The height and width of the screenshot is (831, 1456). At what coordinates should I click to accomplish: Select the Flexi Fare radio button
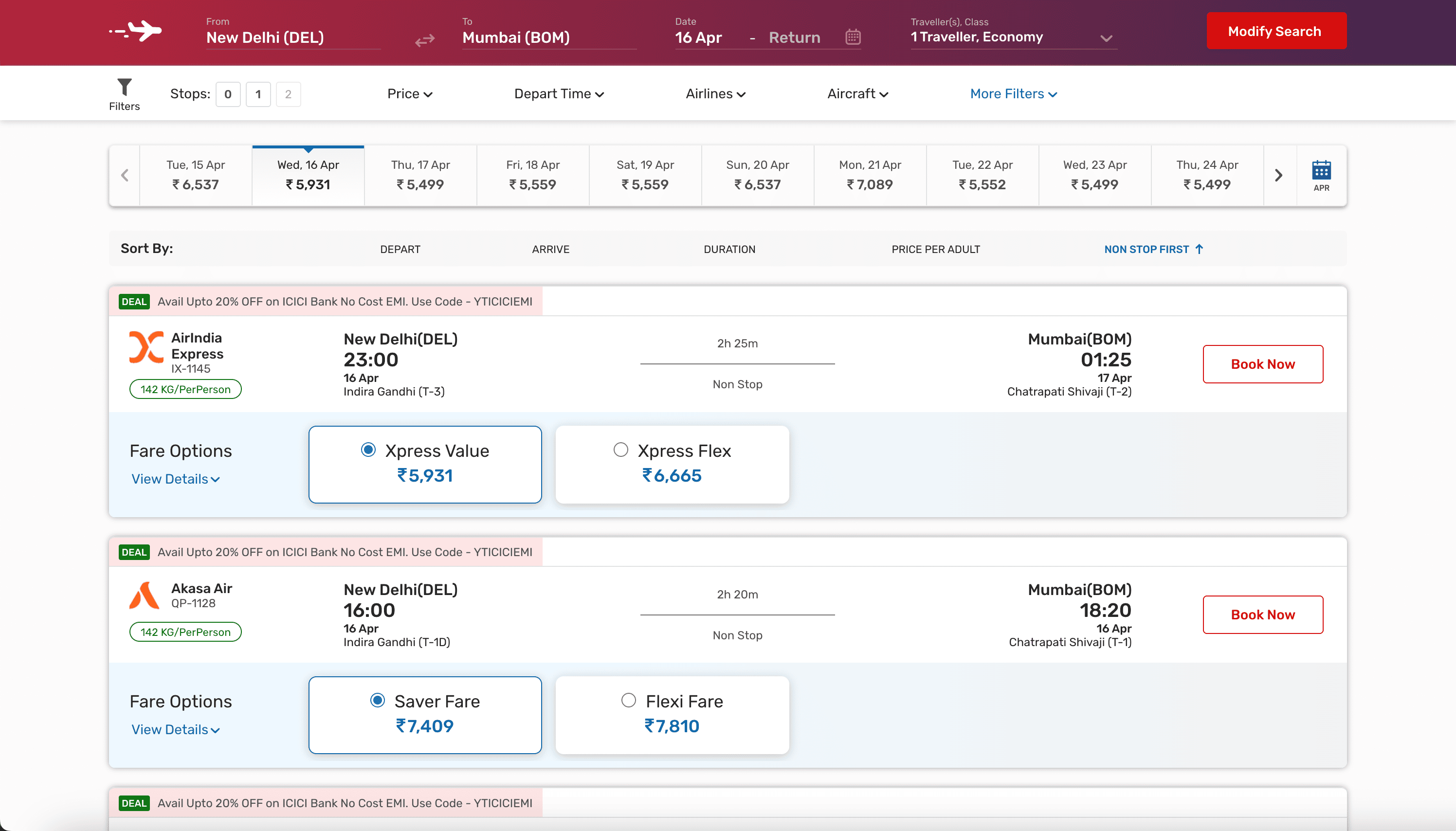coord(628,700)
